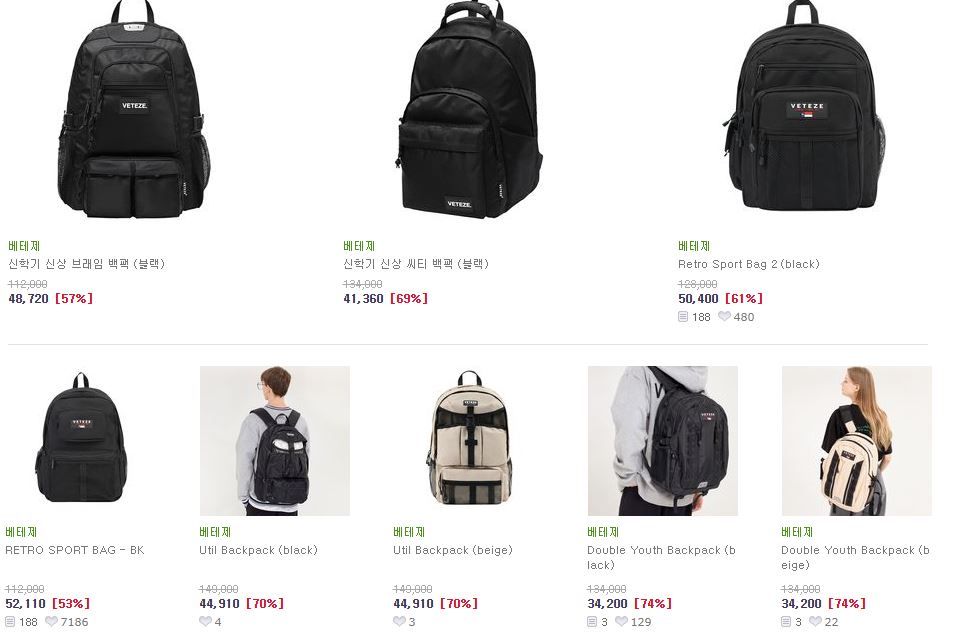Click review icon under Double Youth Backpack (beige)
This screenshot has width=956, height=644.
point(786,621)
